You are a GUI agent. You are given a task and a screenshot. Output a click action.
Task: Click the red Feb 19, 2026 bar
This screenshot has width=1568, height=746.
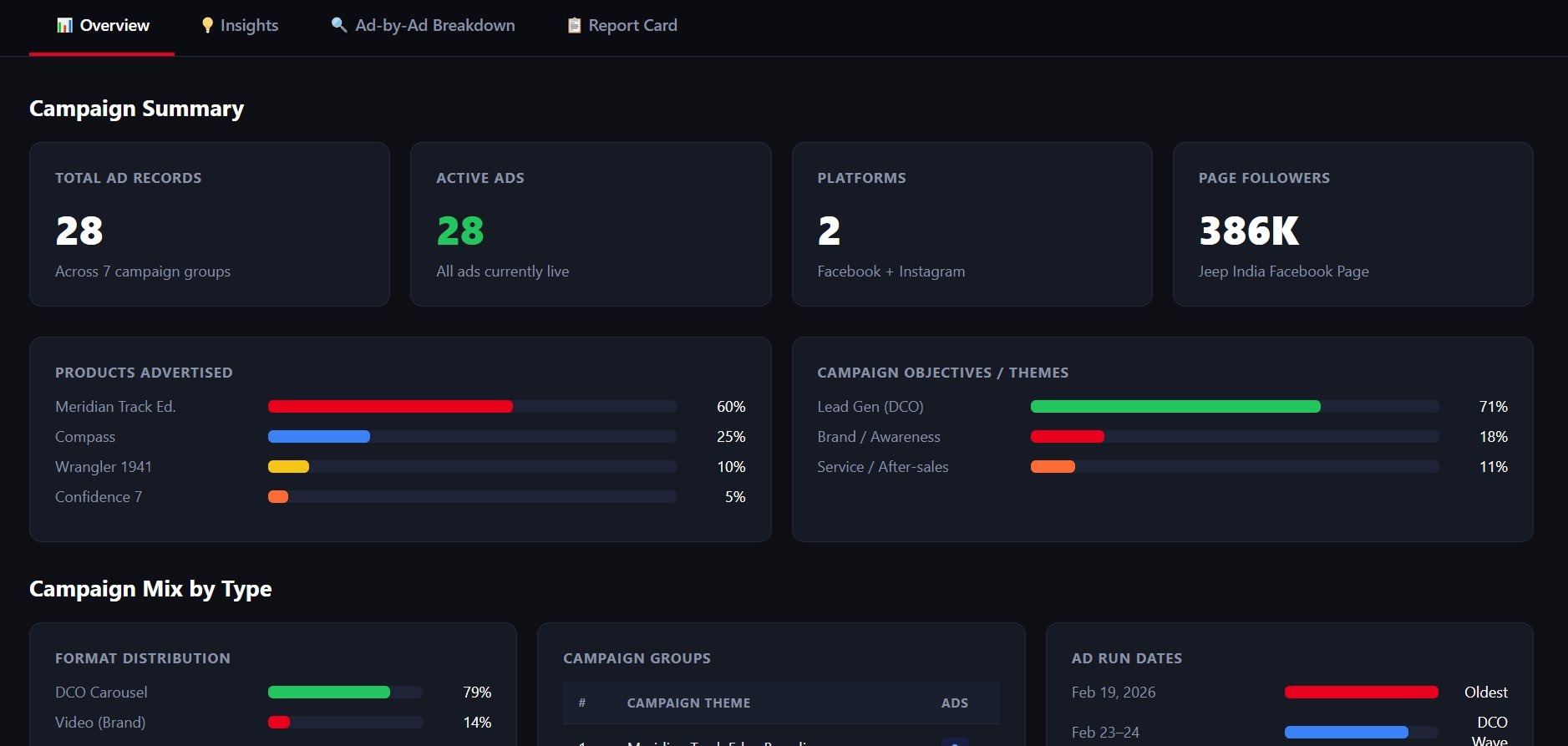(1361, 693)
